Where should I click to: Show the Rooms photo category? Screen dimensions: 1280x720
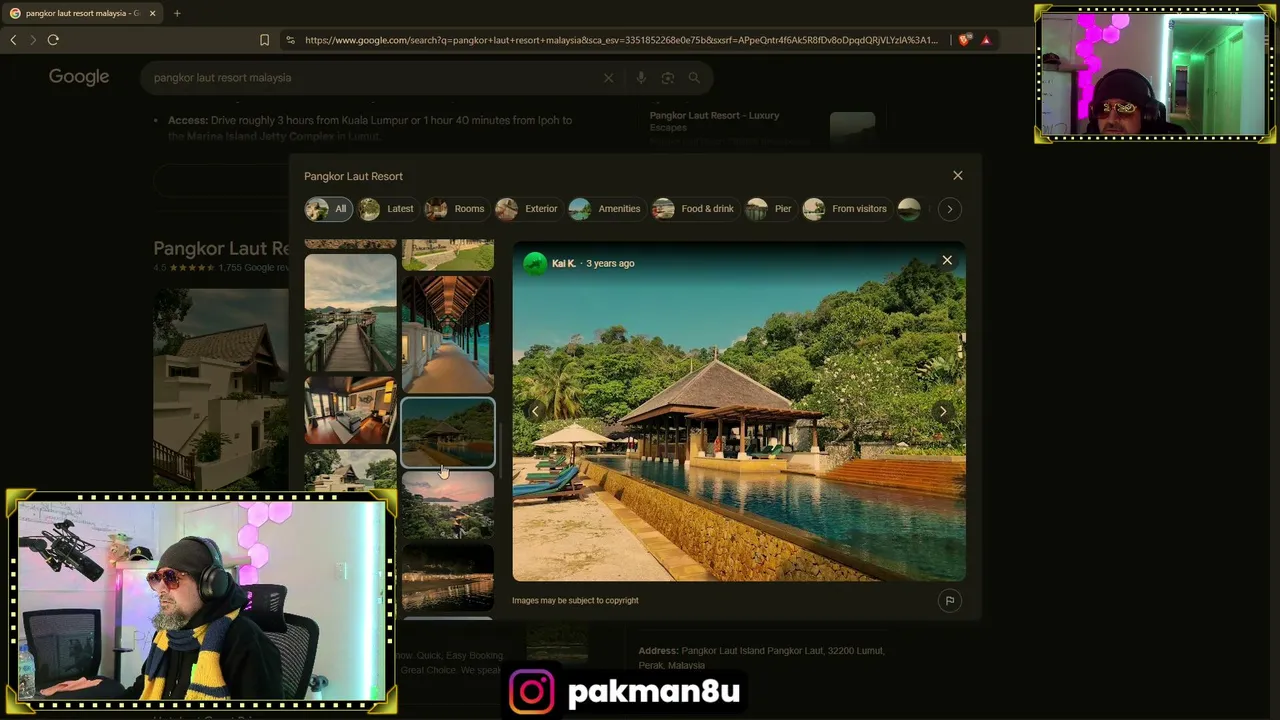[456, 209]
